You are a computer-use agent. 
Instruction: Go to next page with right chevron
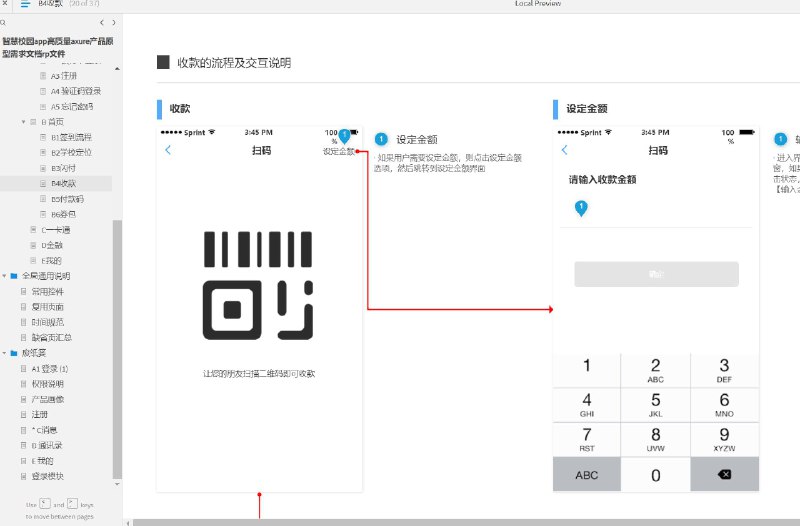pyautogui.click(x=113, y=22)
